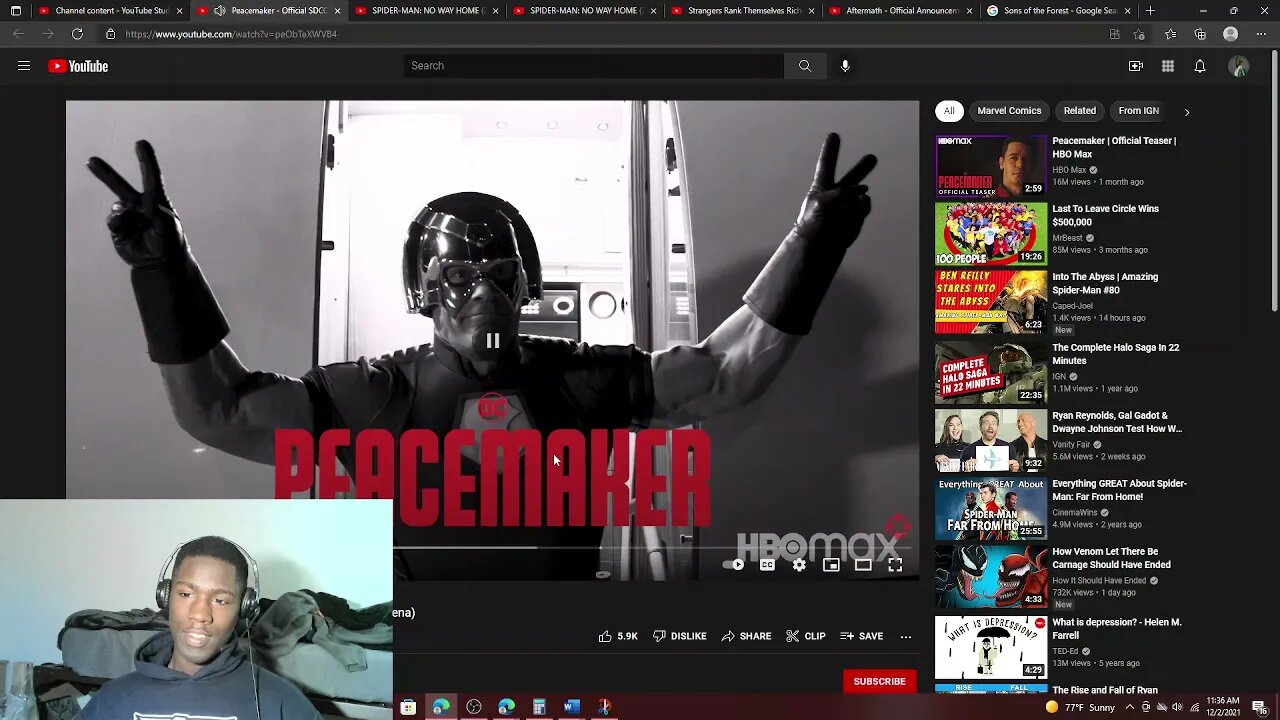Select the Marvel Comics filter chip
The height and width of the screenshot is (720, 1280).
1009,111
